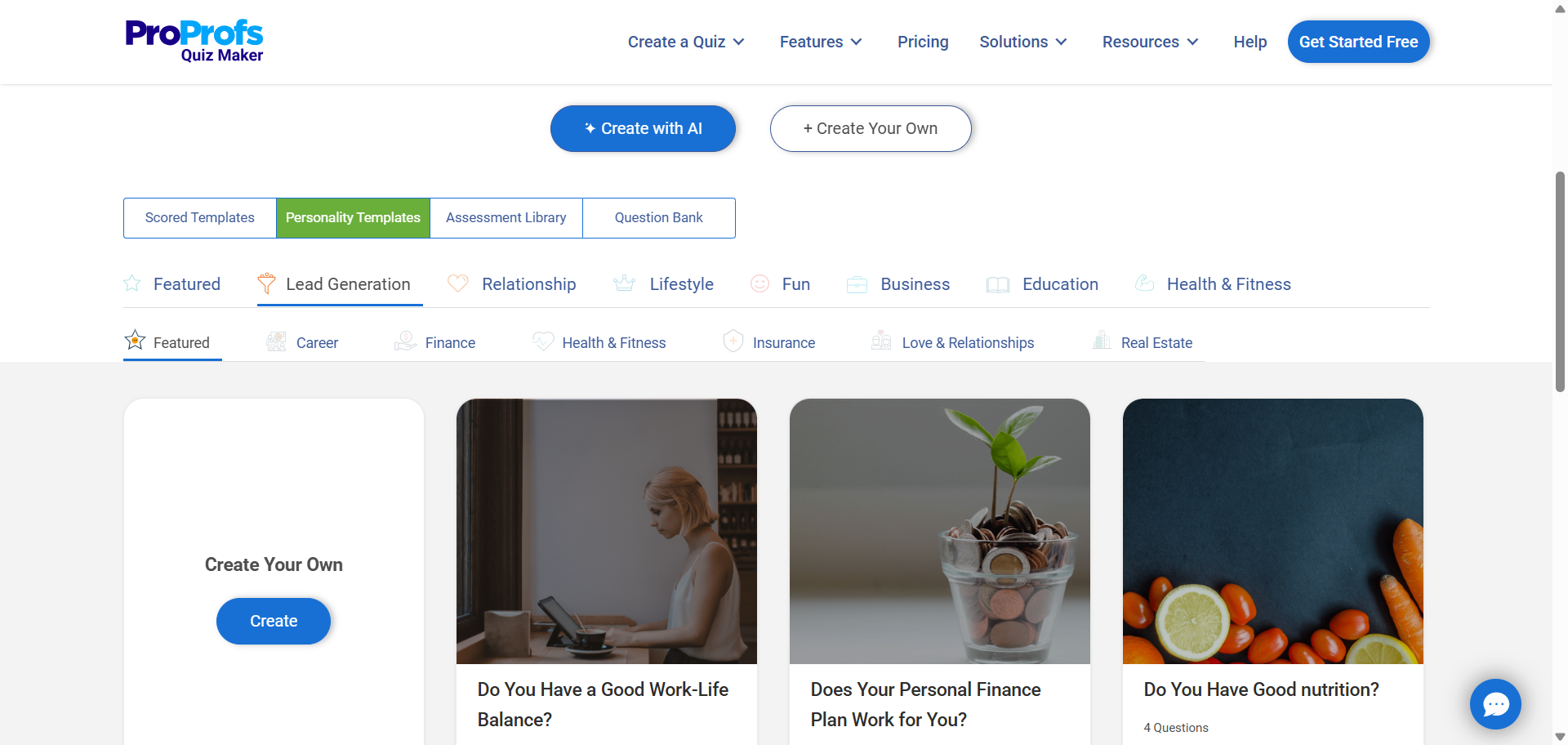Switch to the Scored Templates tab

point(200,218)
